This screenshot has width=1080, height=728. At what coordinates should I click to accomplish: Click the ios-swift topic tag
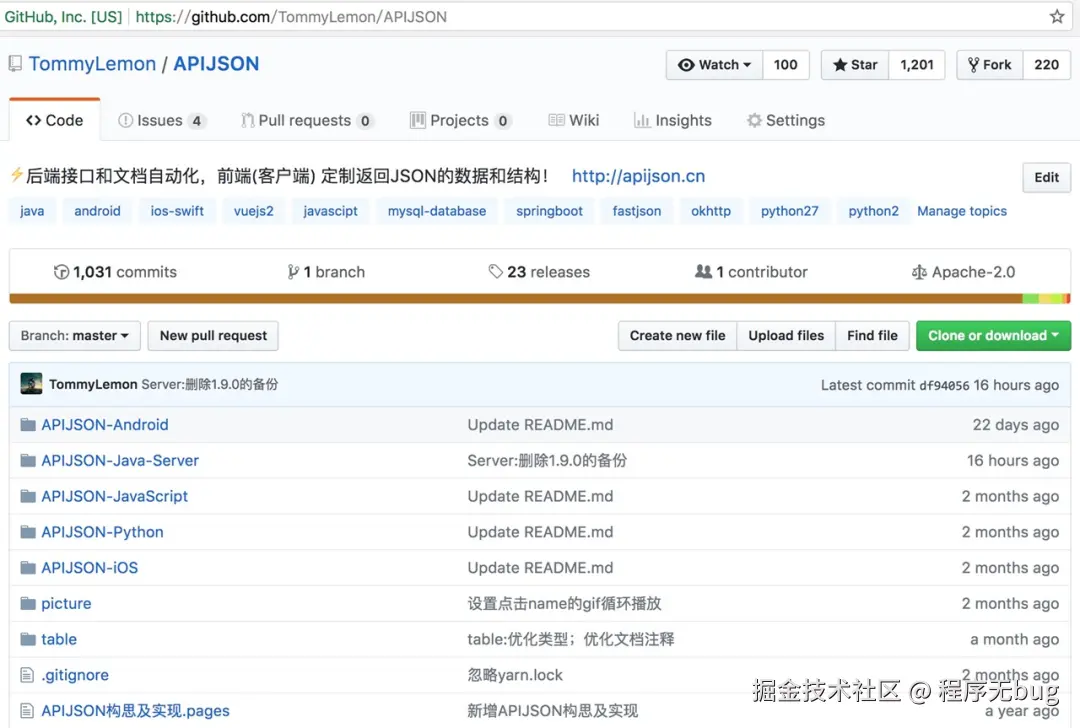pos(177,211)
